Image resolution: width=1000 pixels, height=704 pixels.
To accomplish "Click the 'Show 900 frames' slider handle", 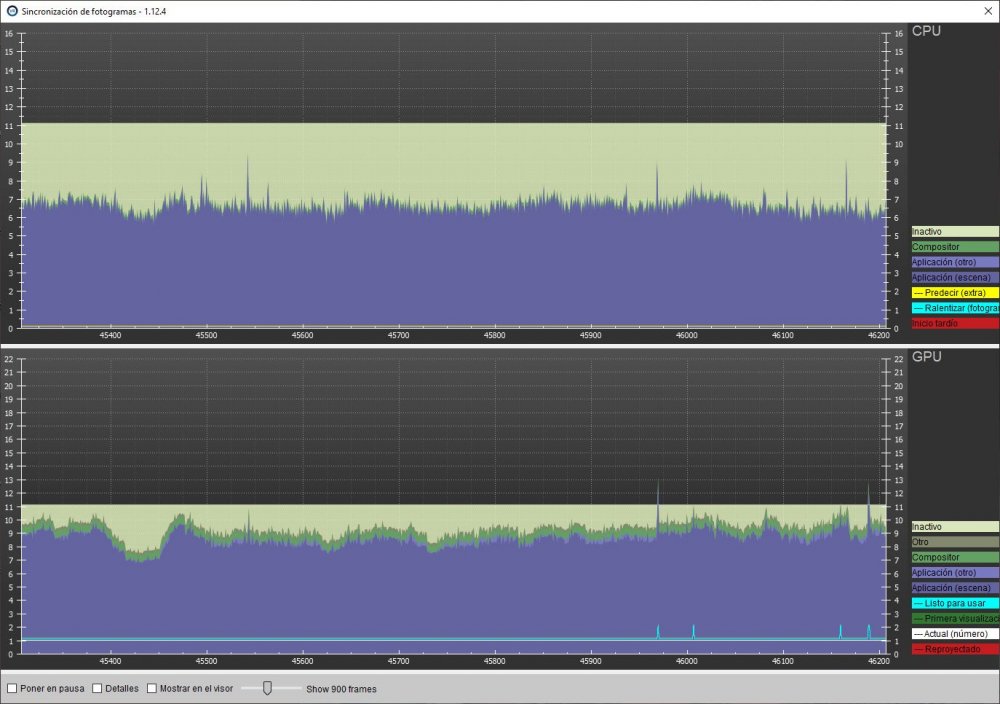I will [267, 688].
